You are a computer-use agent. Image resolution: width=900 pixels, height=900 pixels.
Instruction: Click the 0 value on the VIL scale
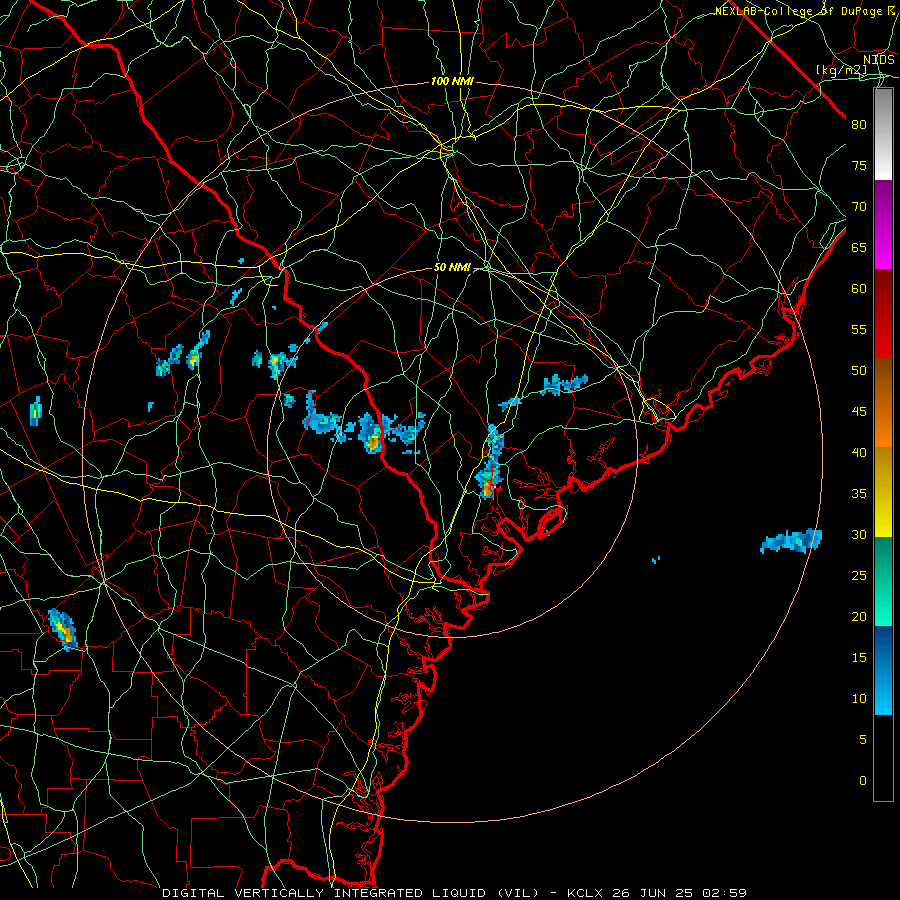863,781
